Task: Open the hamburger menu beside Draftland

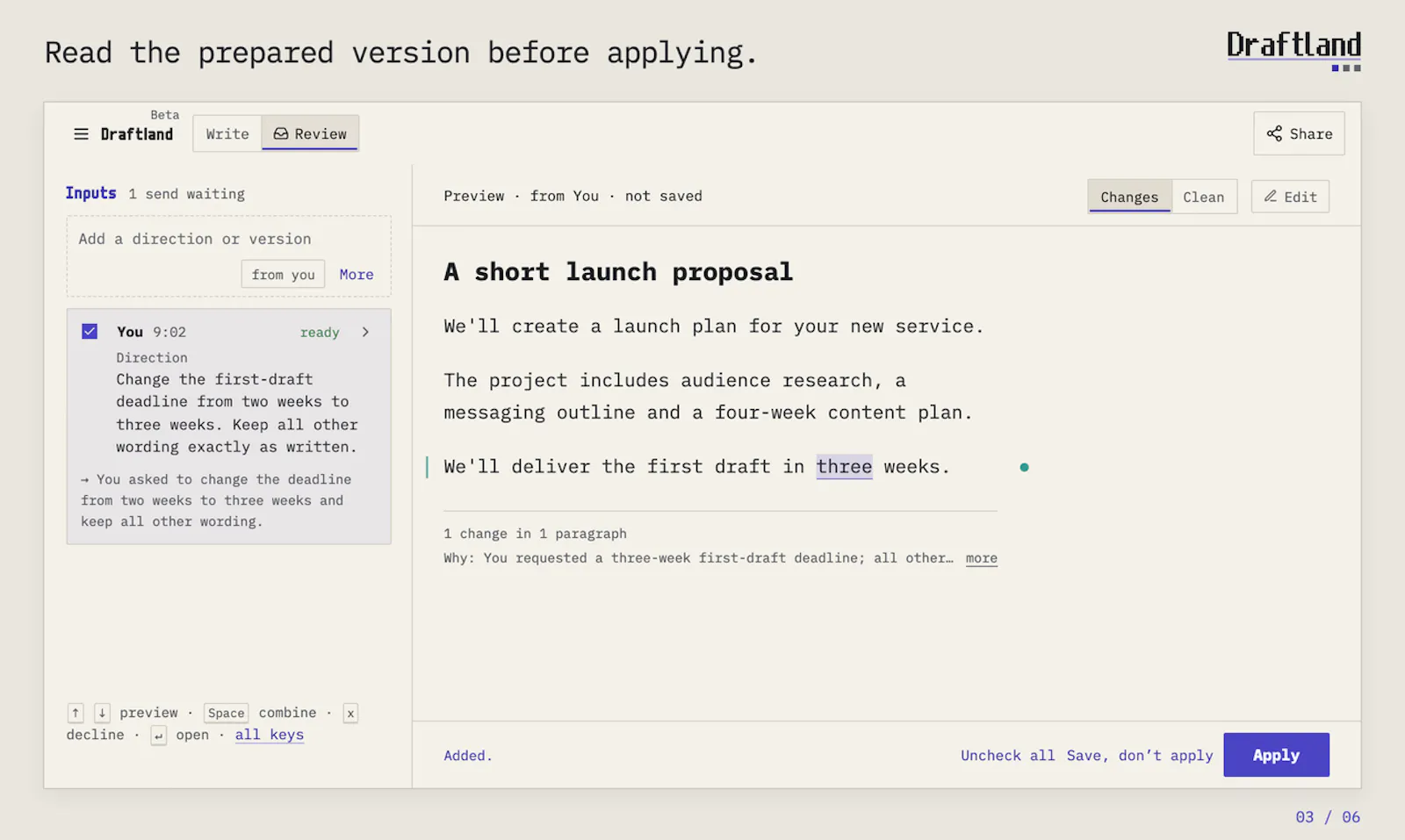Action: pos(81,134)
